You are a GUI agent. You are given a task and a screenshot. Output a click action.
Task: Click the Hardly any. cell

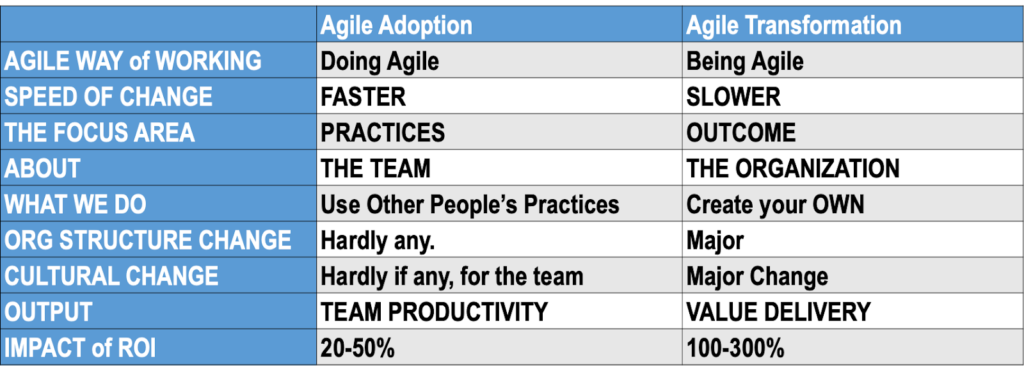point(499,240)
